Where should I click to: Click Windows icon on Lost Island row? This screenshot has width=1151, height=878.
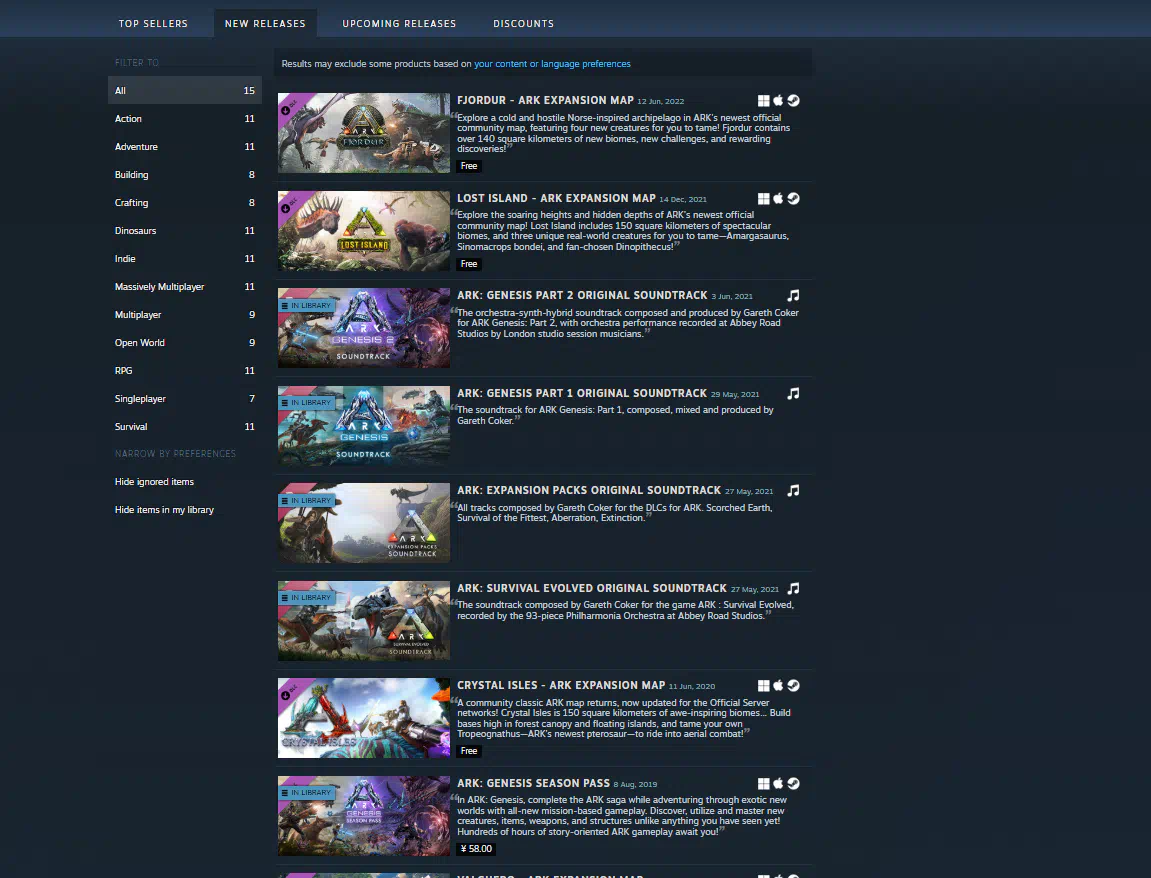pyautogui.click(x=763, y=199)
